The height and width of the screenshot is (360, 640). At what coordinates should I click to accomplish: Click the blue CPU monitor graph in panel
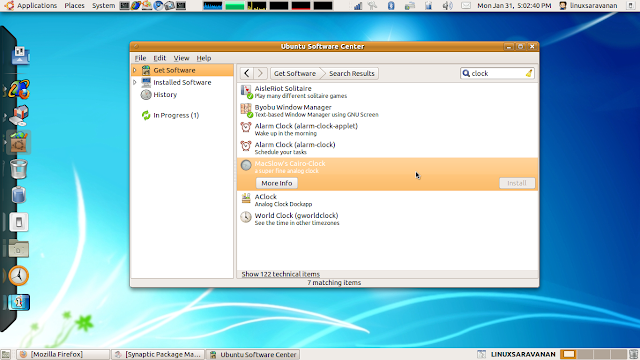tap(213, 6)
